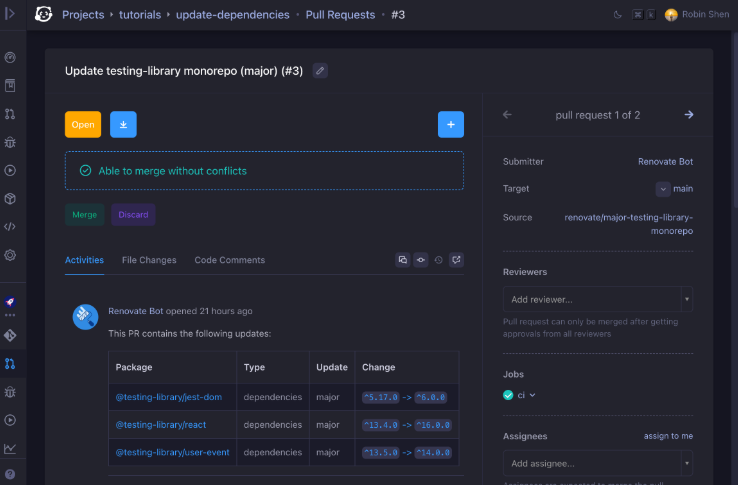
Task: Click the blue download button beside Open
Action: coord(123,124)
